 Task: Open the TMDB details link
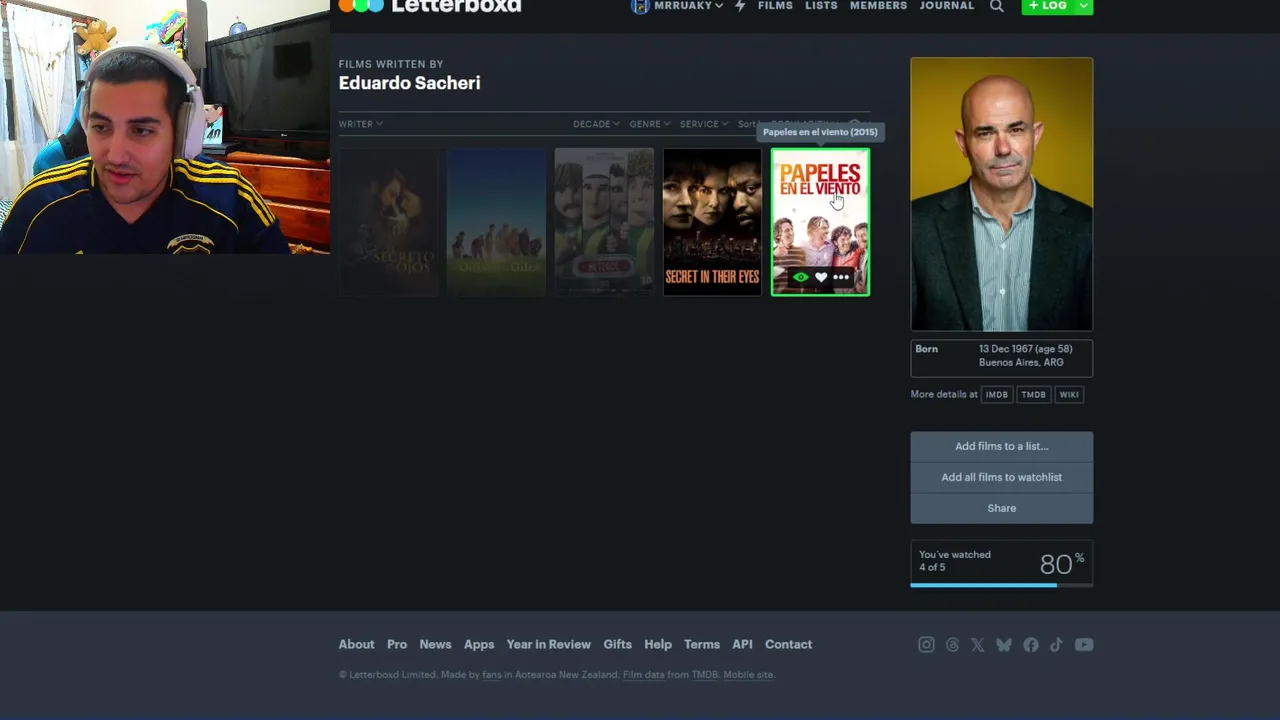point(1033,395)
